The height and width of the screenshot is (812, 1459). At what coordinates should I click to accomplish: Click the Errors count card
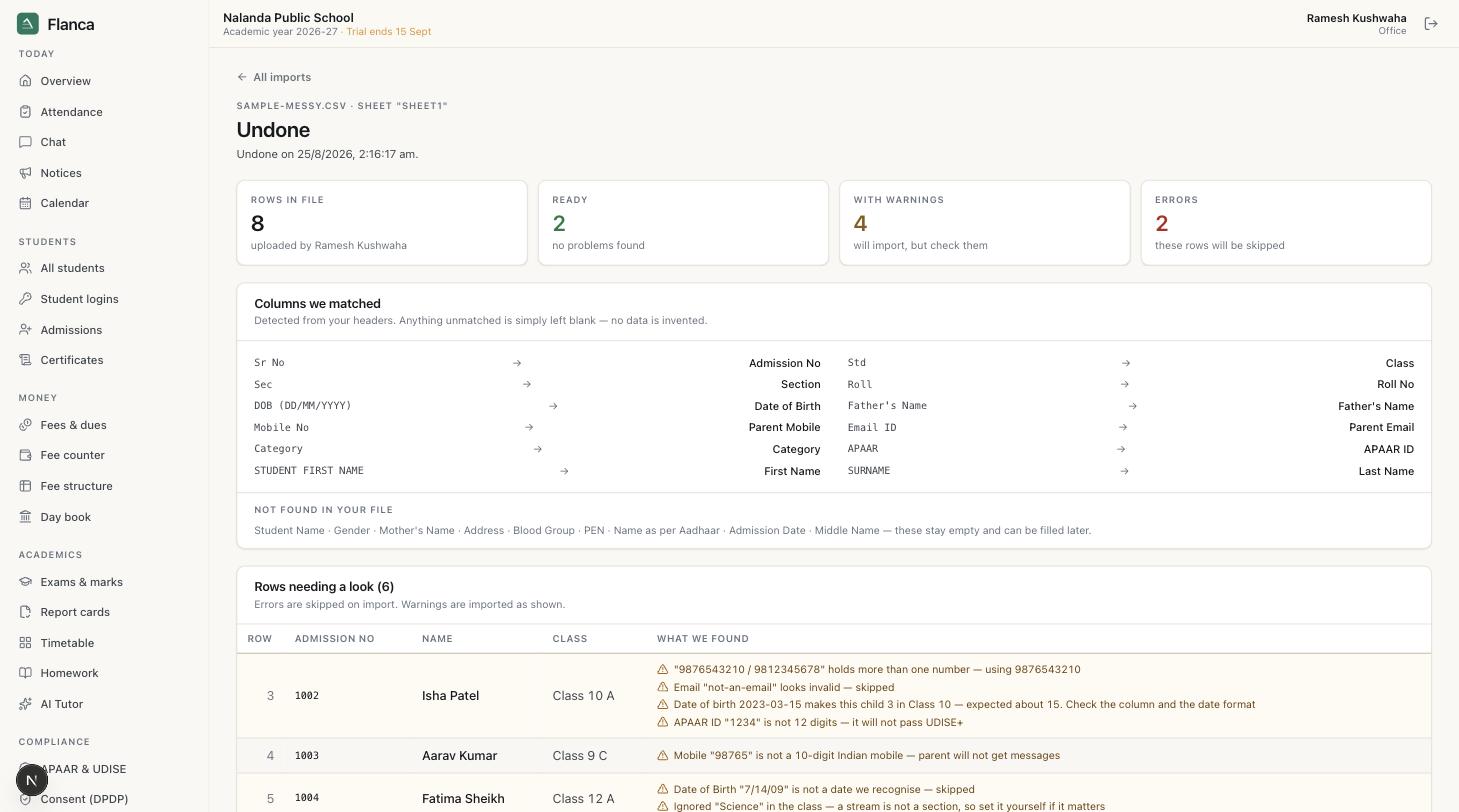point(1286,223)
